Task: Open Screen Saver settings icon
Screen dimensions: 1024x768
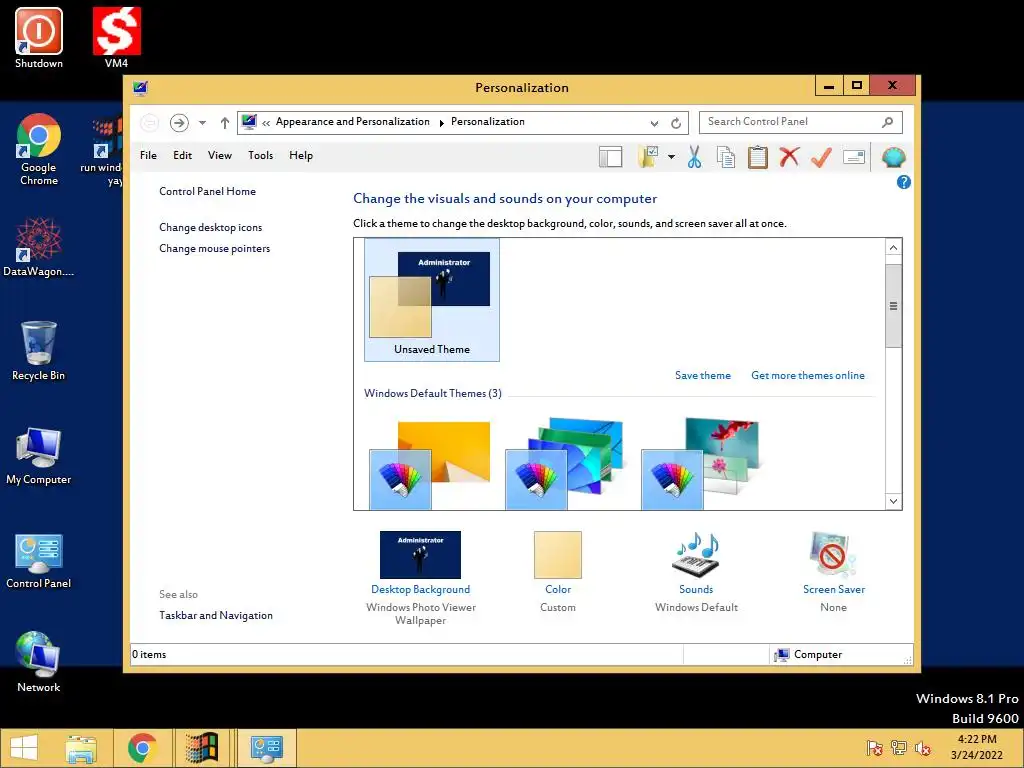Action: point(833,555)
